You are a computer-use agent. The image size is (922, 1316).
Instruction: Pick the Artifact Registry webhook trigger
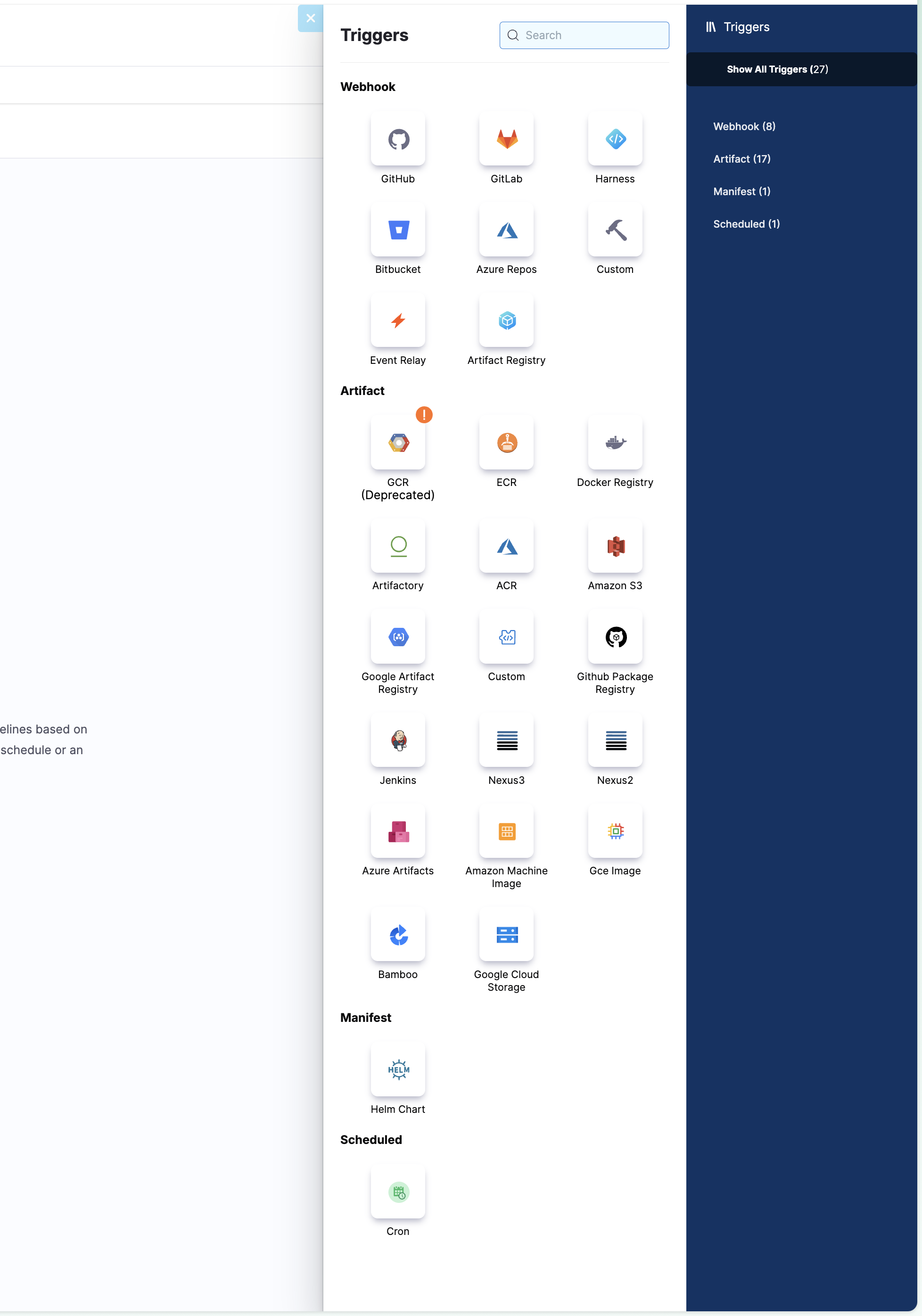(x=507, y=321)
